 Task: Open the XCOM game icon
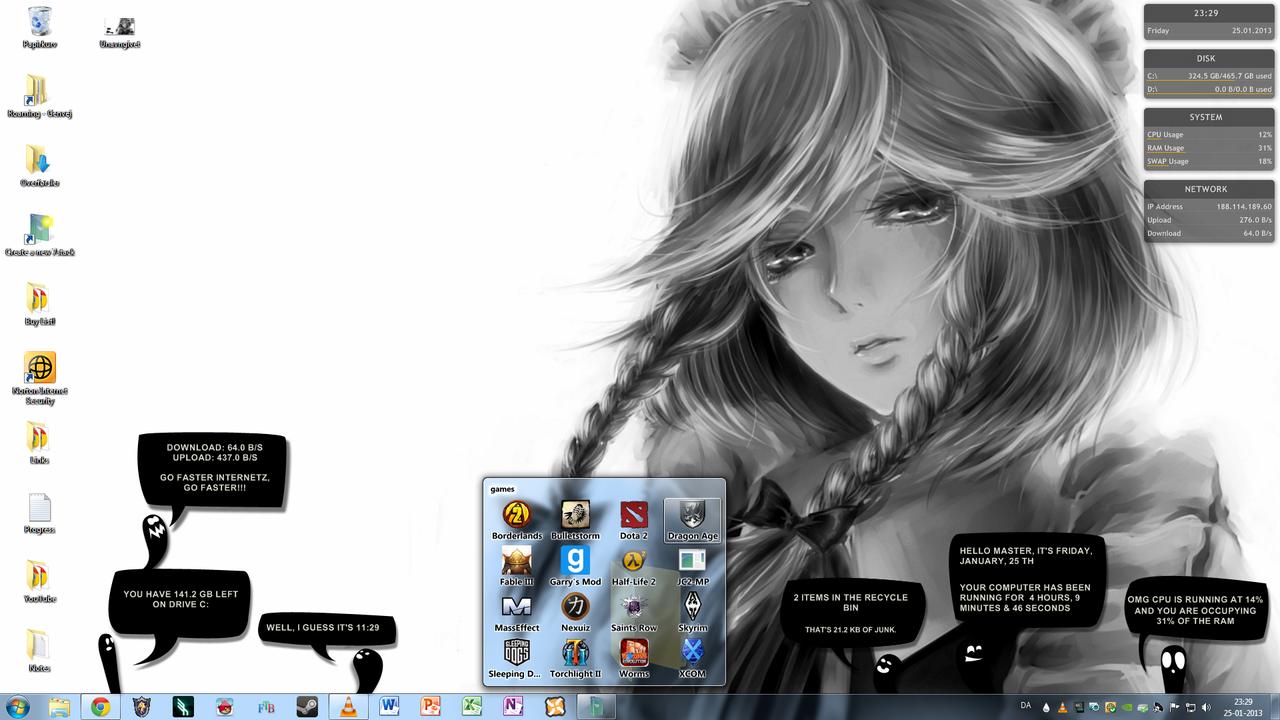[x=692, y=655]
